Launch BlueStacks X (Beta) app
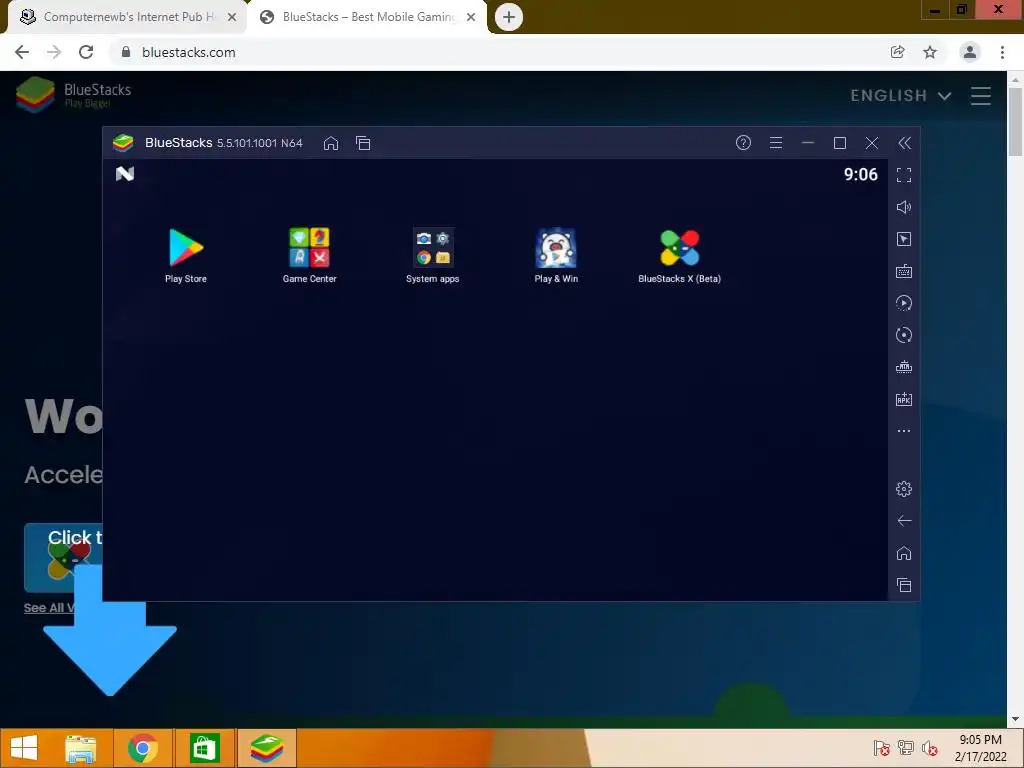Viewport: 1024px width, 768px height. tap(679, 255)
